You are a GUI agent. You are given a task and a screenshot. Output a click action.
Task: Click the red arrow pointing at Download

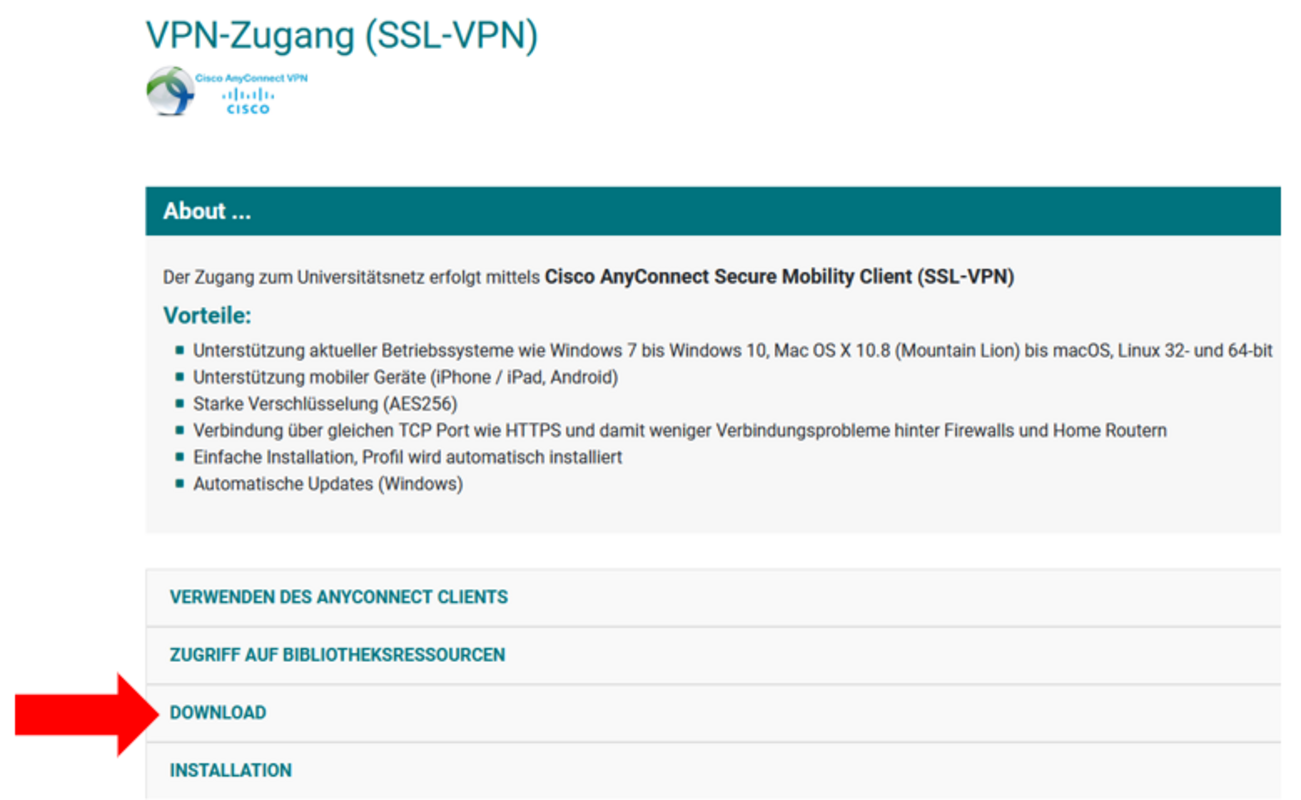[80, 713]
